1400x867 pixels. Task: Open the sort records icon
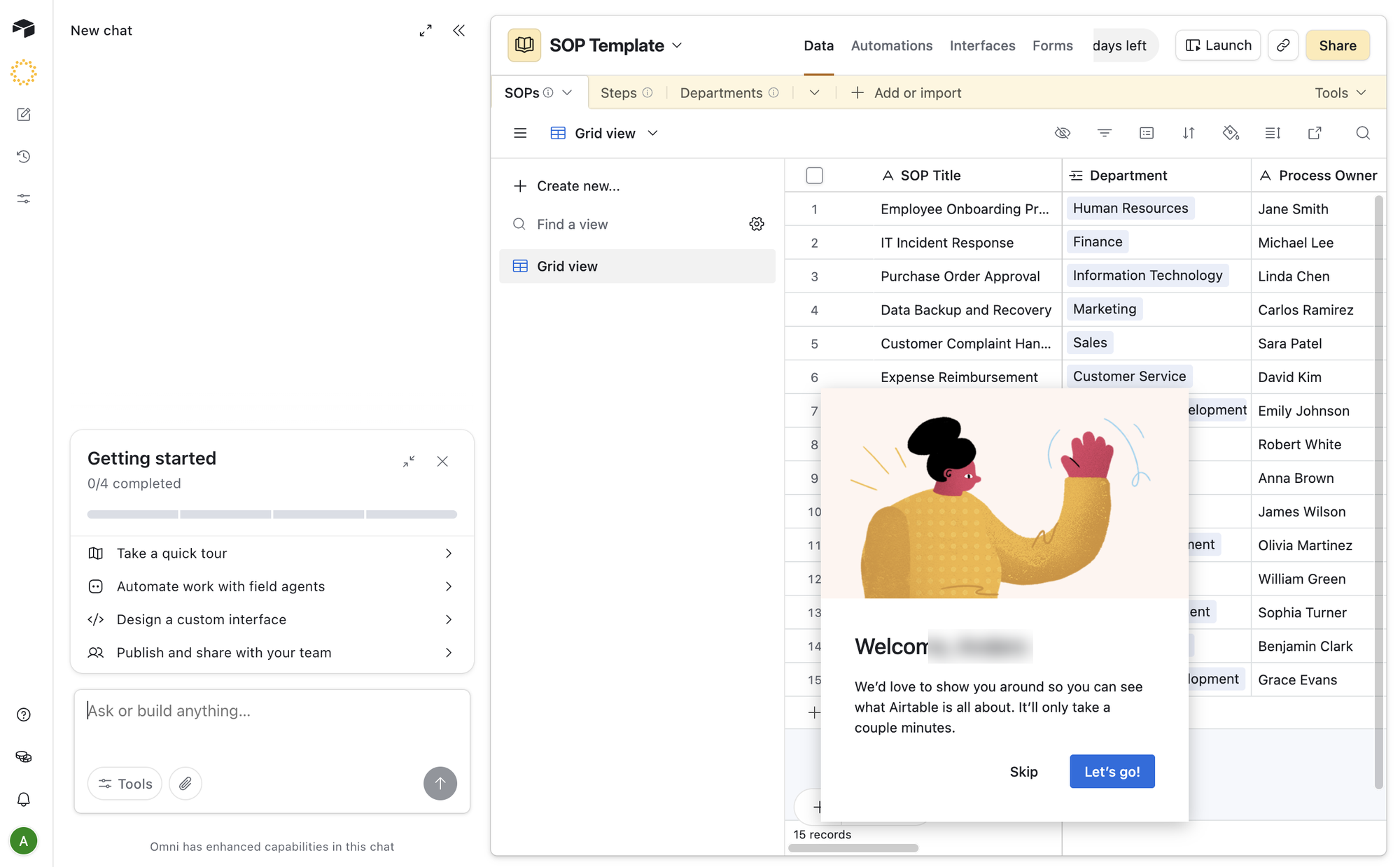click(x=1189, y=133)
